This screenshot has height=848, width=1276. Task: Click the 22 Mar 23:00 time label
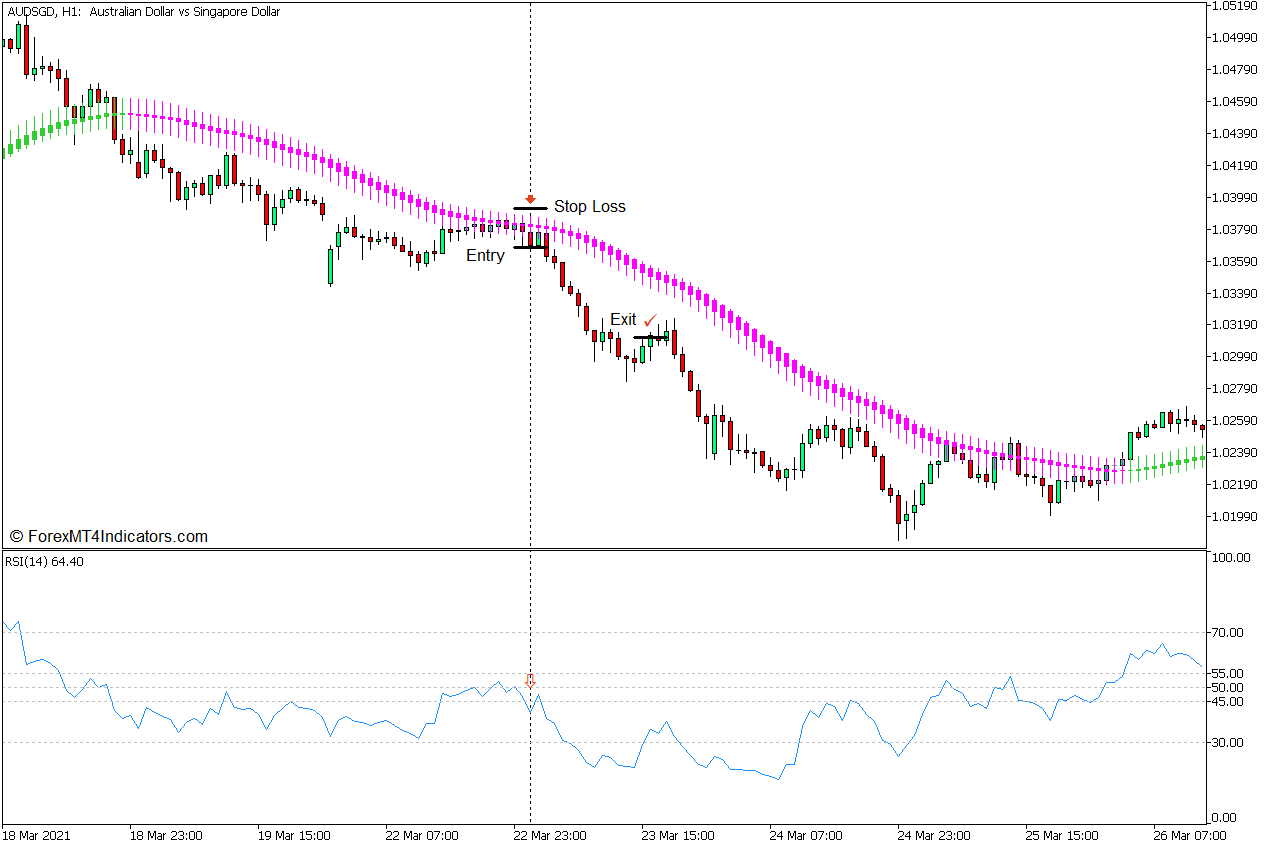tap(549, 835)
